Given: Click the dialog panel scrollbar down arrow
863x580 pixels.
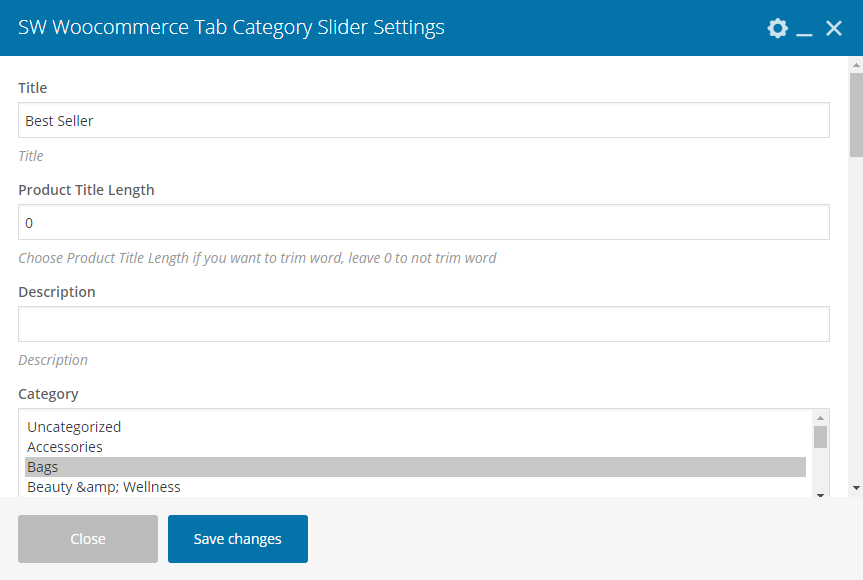Looking at the screenshot, I should click(x=856, y=488).
